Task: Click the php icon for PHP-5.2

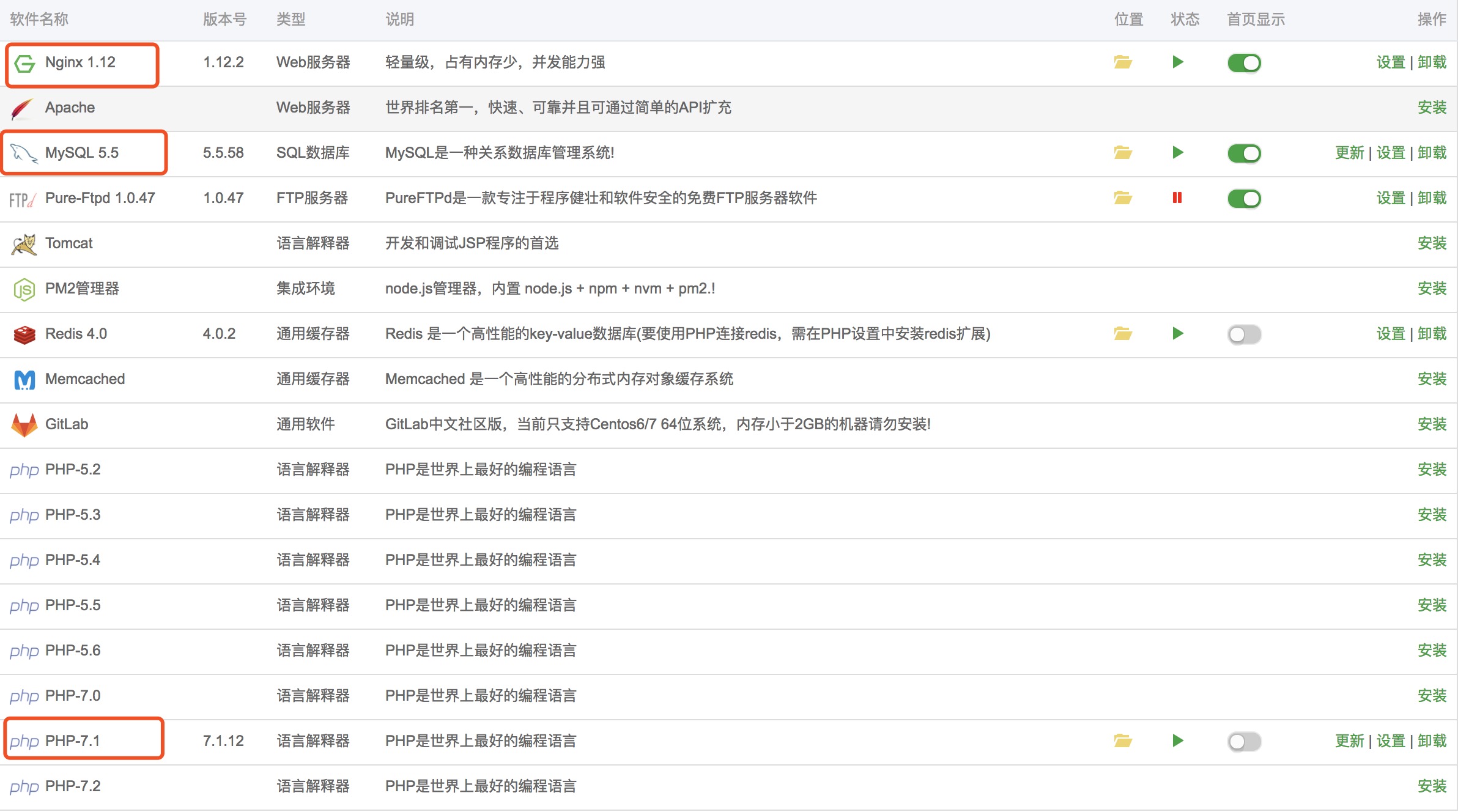Action: [x=24, y=470]
